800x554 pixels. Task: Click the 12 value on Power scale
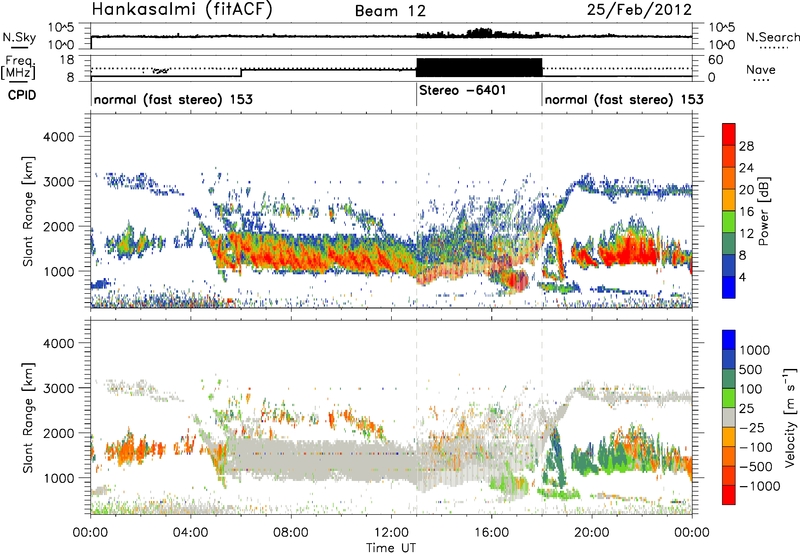point(746,234)
